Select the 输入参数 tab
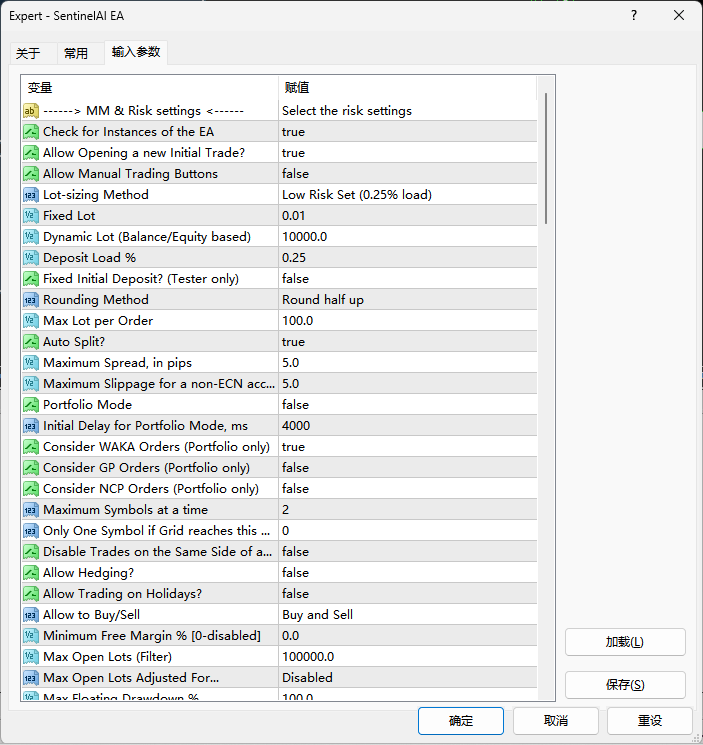 [136, 52]
